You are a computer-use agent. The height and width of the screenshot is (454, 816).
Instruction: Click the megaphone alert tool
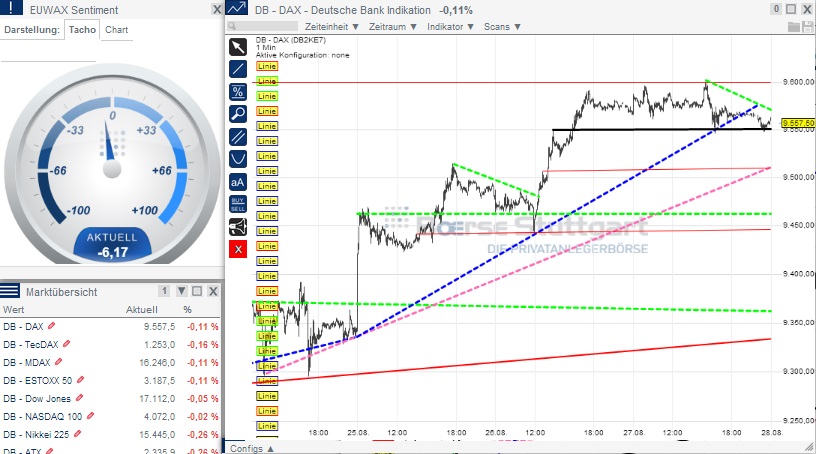[238, 227]
